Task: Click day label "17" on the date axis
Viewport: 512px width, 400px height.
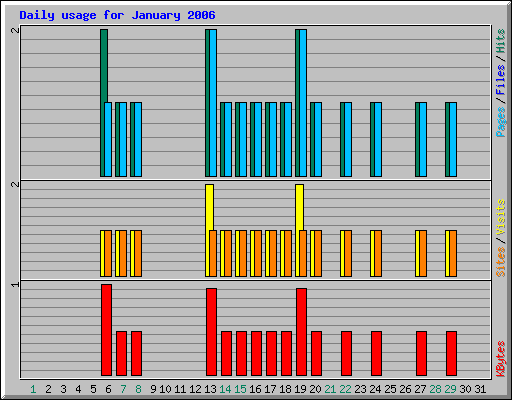Action: [270, 389]
